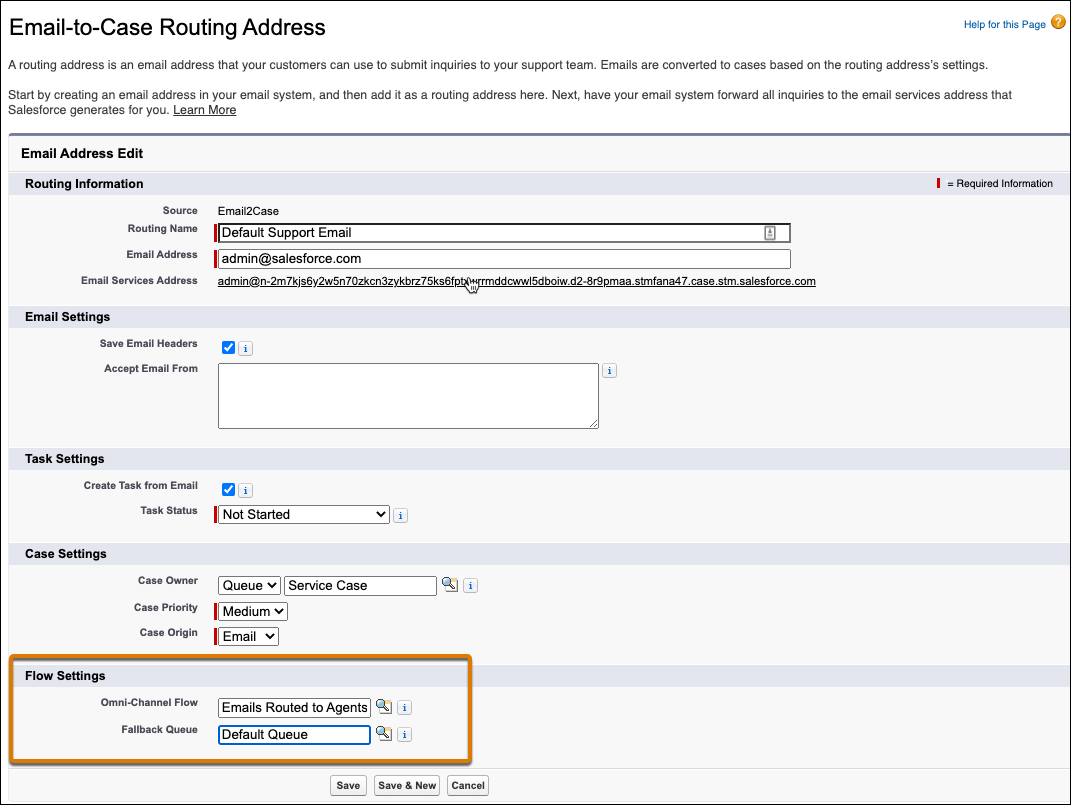Open the Omni-Channel Flow lookup icon
Viewport: 1071px width, 805px height.
click(385, 707)
